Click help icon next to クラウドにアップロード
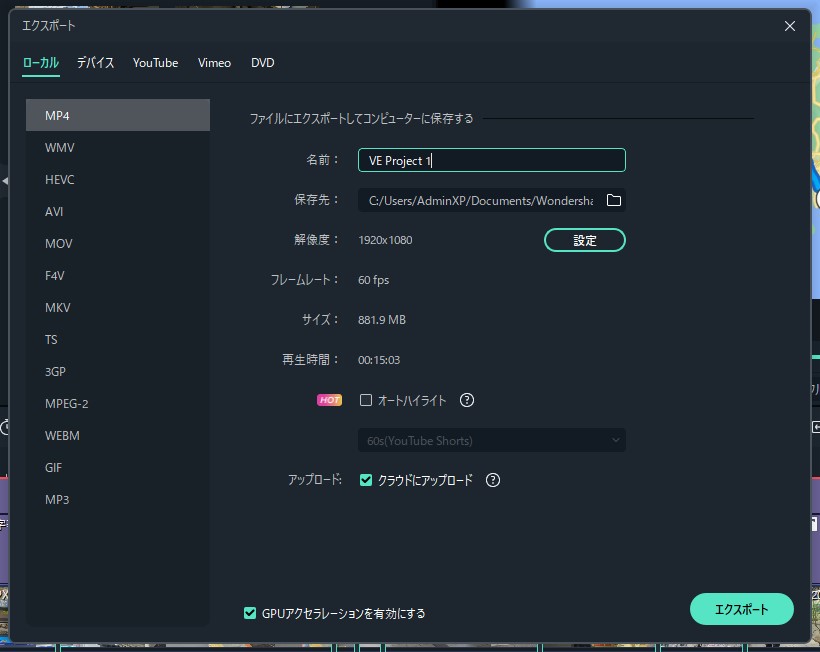 pyautogui.click(x=492, y=480)
